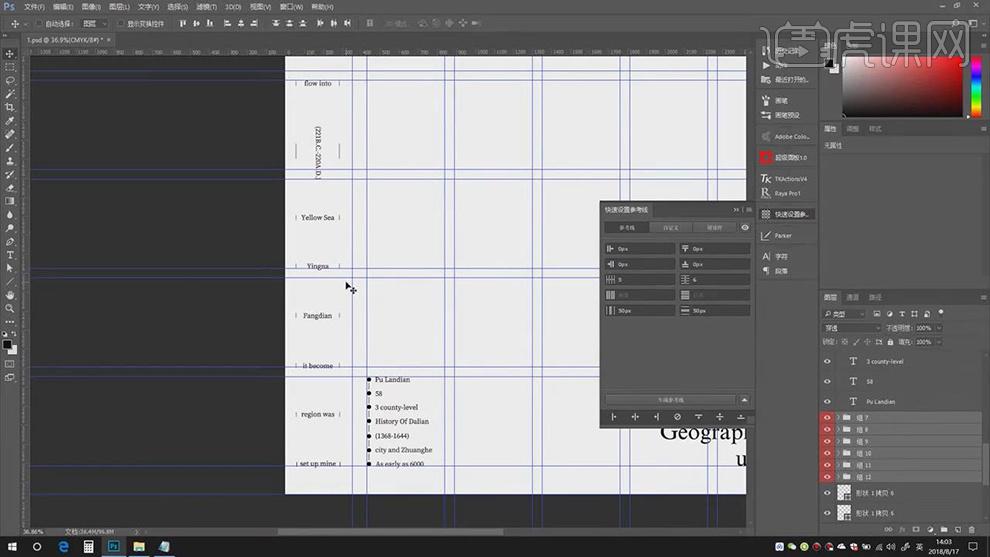Open the layer filter kind dropdown

[x=844, y=314]
